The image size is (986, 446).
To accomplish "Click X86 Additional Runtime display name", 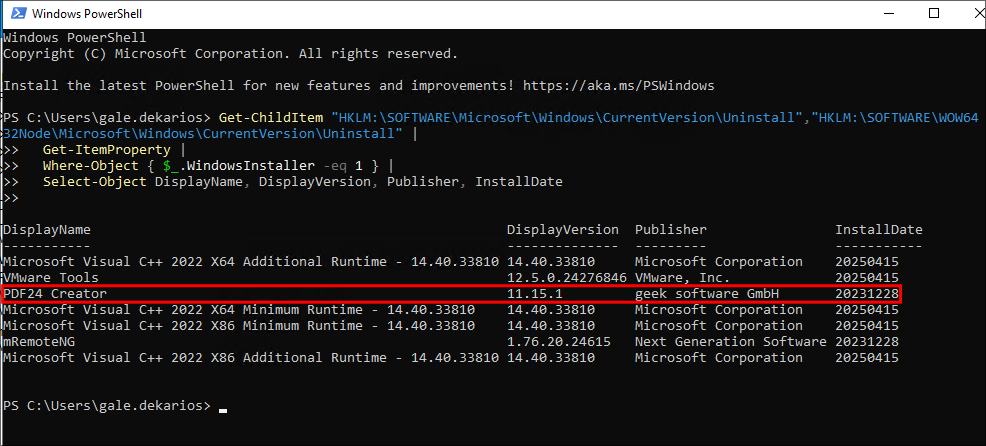I will (251, 358).
